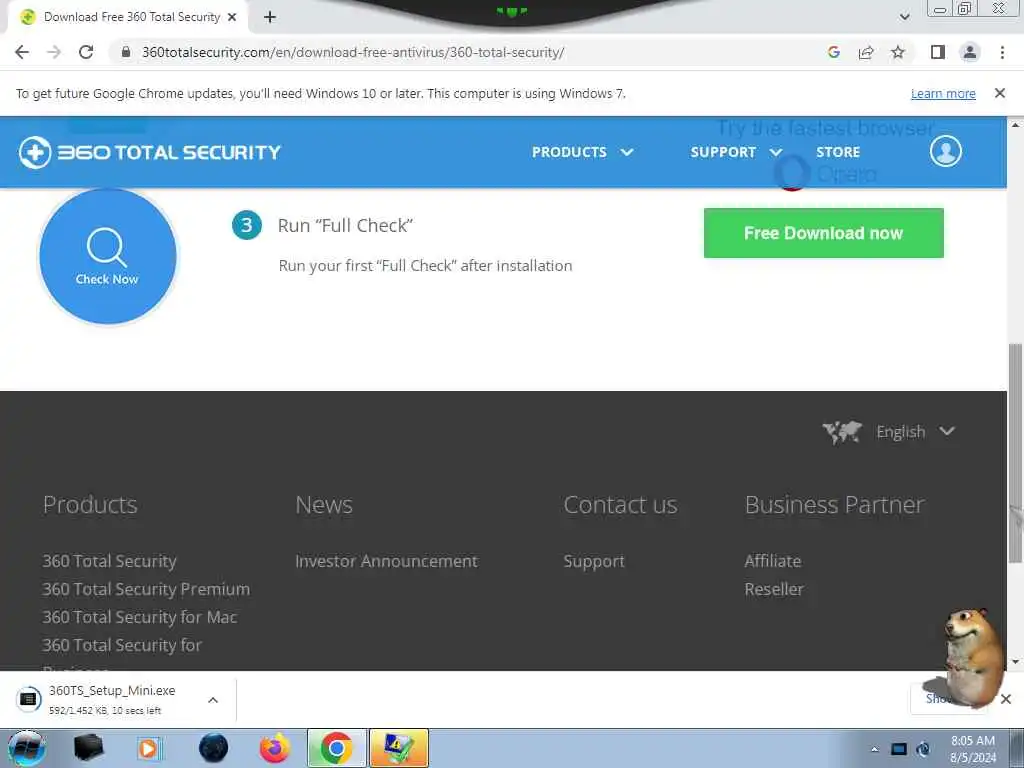Open the Support footer link
The image size is (1024, 768).
coord(594,561)
